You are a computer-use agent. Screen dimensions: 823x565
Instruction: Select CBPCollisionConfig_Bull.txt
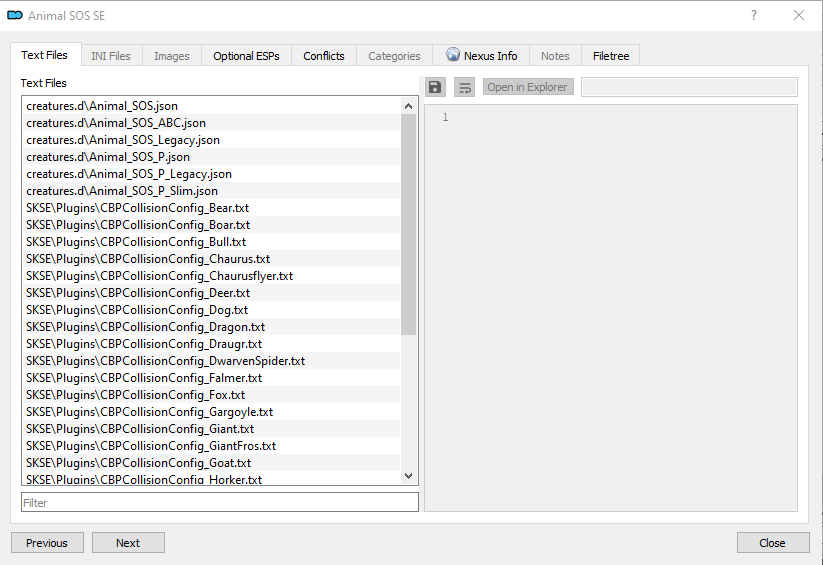pyautogui.click(x=212, y=242)
